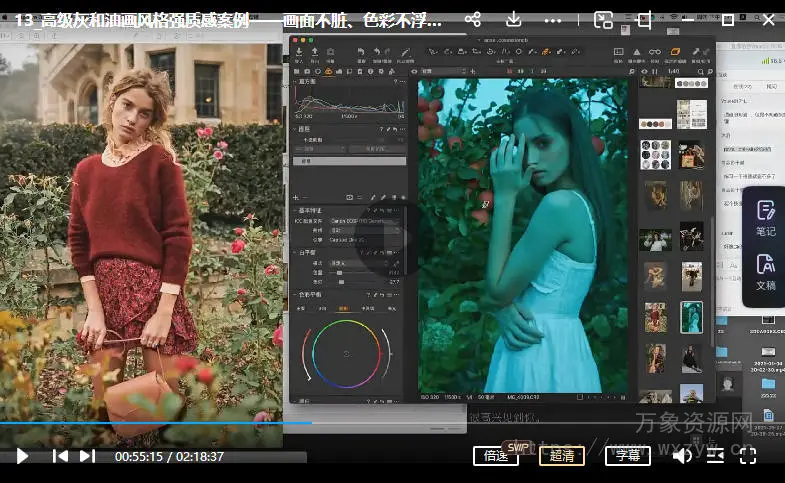Skip to the next video

coord(87,456)
